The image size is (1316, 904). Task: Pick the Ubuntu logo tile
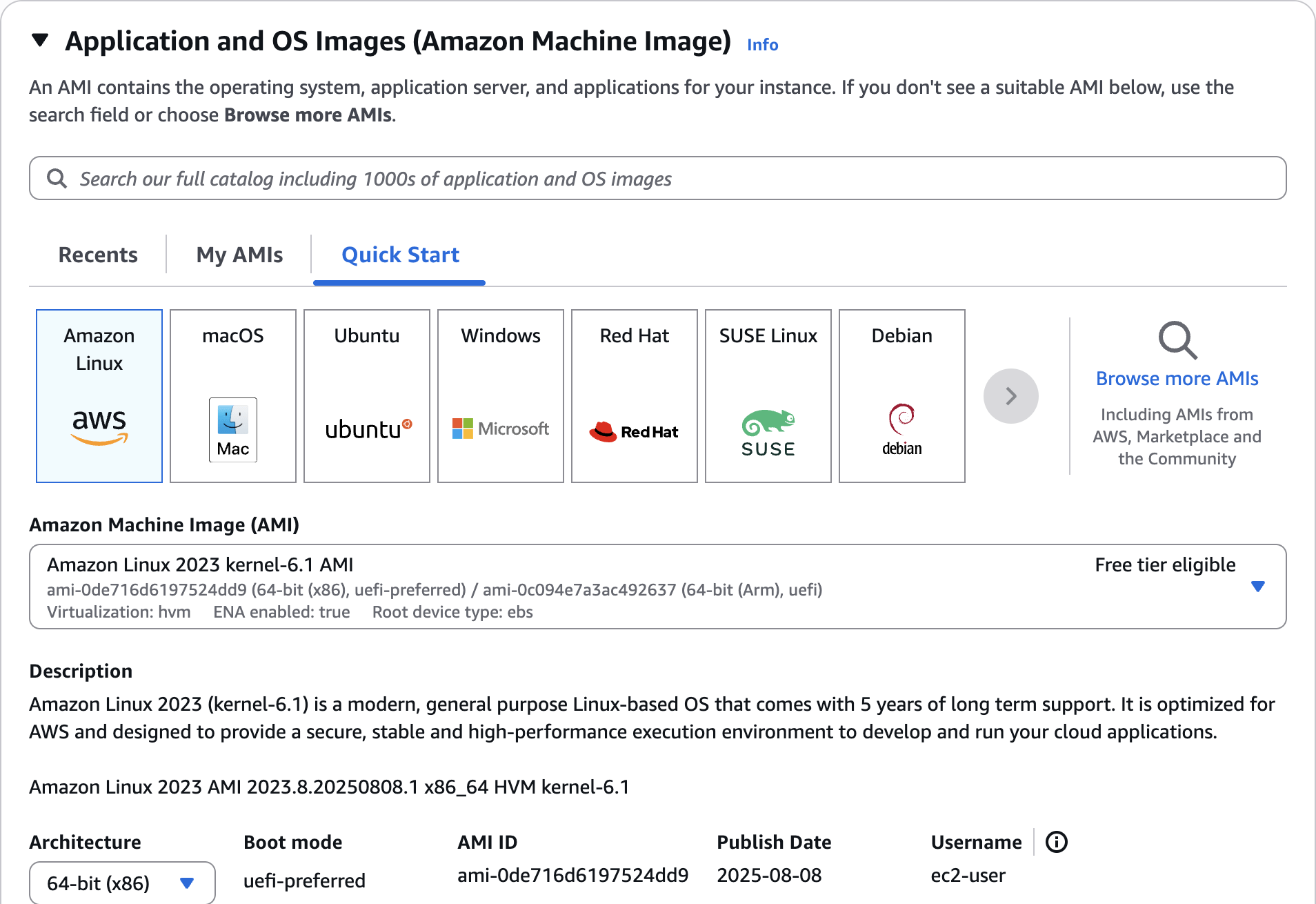[367, 396]
